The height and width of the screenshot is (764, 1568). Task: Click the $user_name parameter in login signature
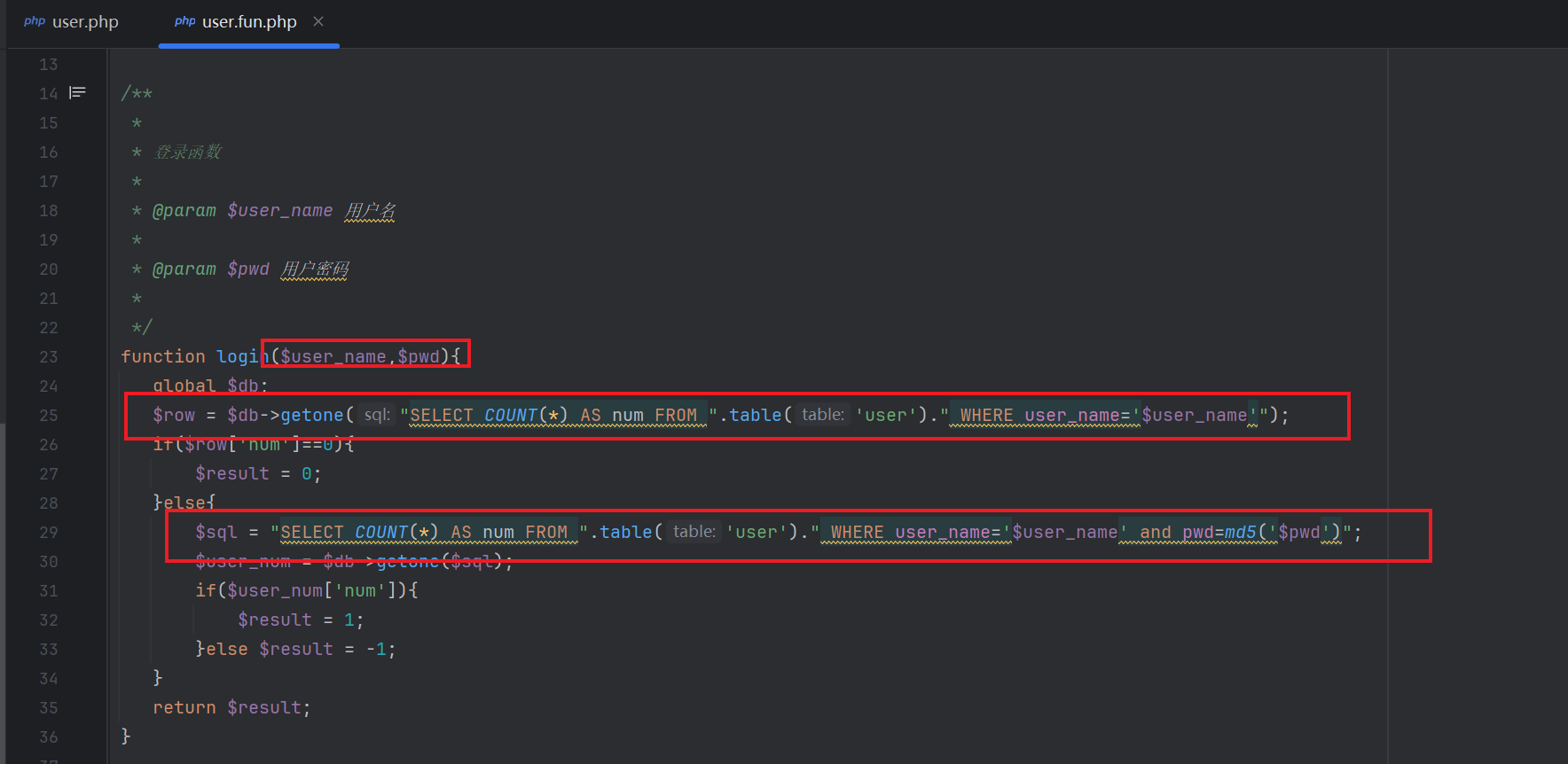pyautogui.click(x=333, y=356)
